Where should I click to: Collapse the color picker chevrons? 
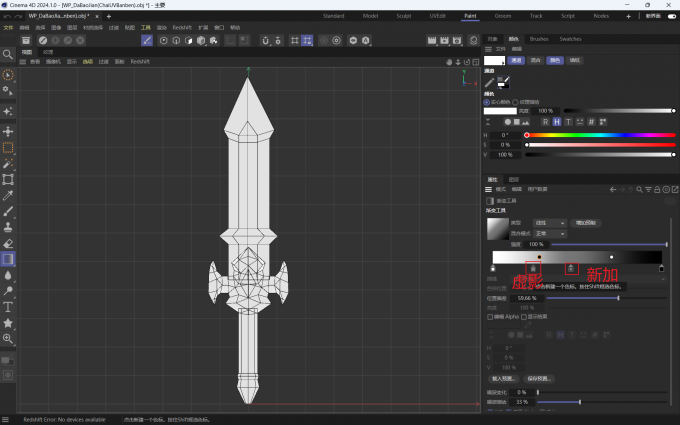tap(488, 122)
